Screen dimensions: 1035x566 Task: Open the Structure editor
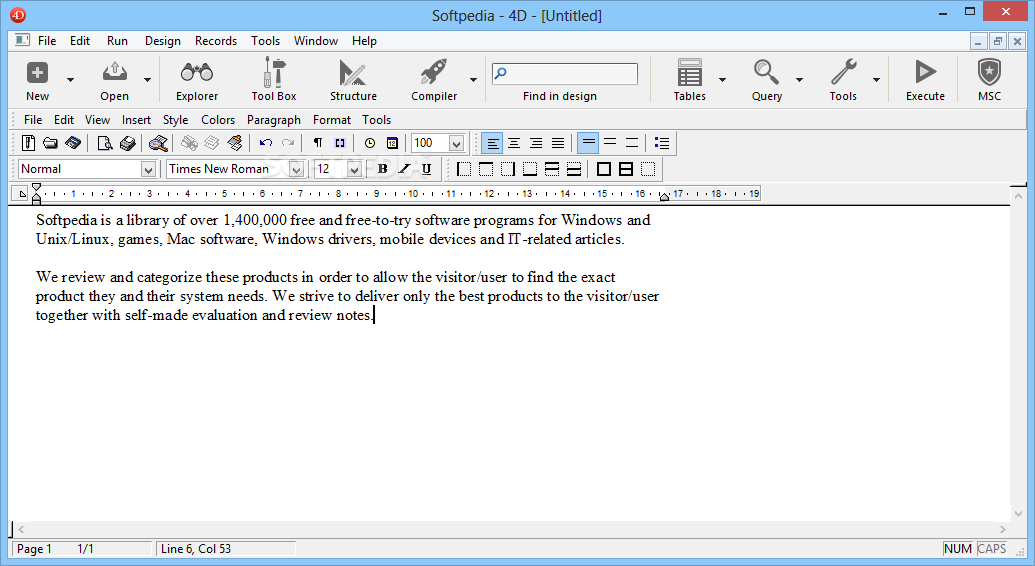[353, 80]
